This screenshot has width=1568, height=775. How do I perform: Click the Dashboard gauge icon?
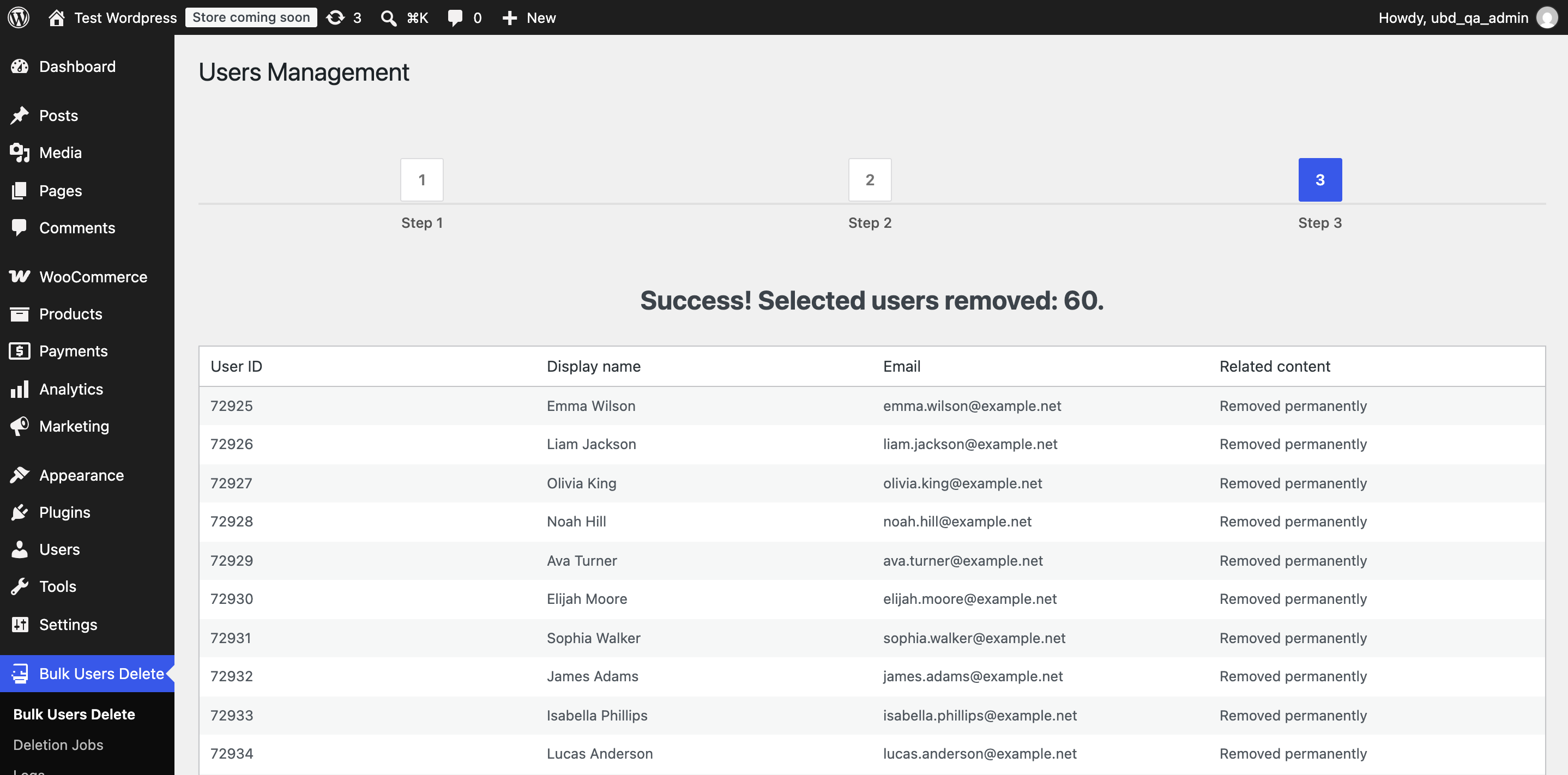(20, 66)
